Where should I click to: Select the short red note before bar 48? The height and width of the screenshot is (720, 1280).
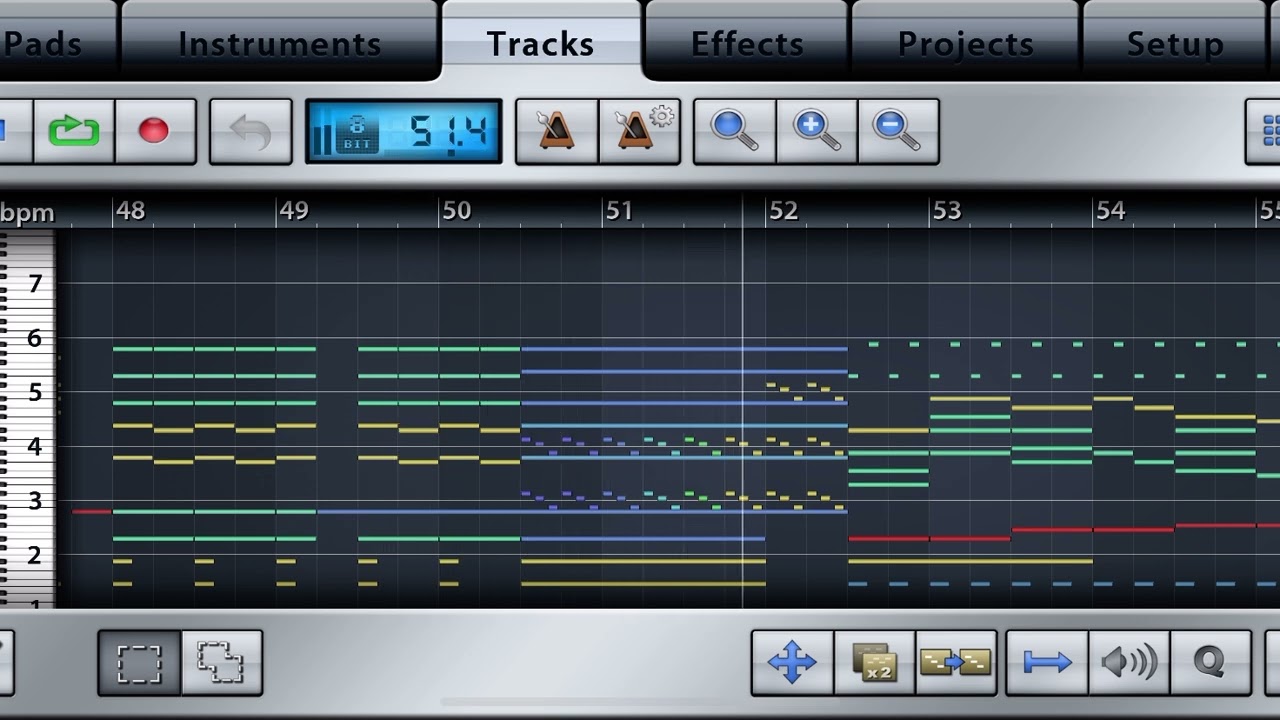pos(92,512)
